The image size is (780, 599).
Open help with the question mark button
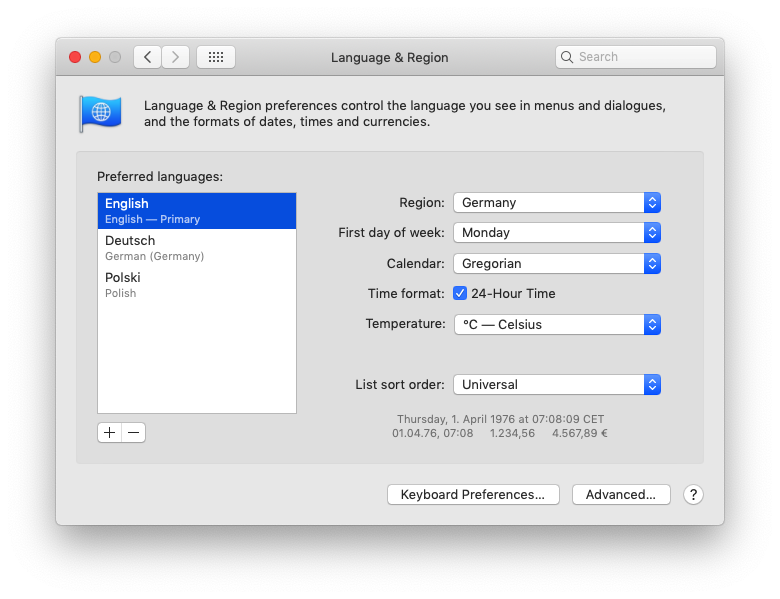click(x=693, y=494)
